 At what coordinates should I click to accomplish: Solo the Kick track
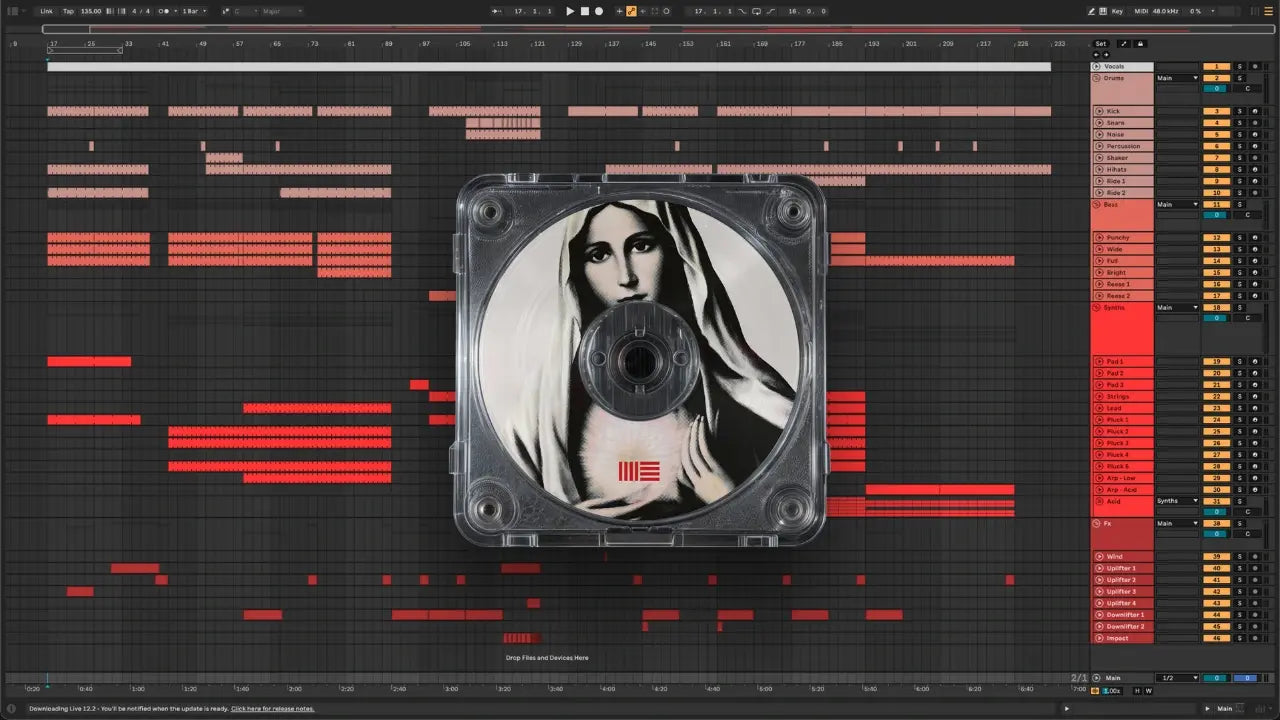coord(1238,111)
